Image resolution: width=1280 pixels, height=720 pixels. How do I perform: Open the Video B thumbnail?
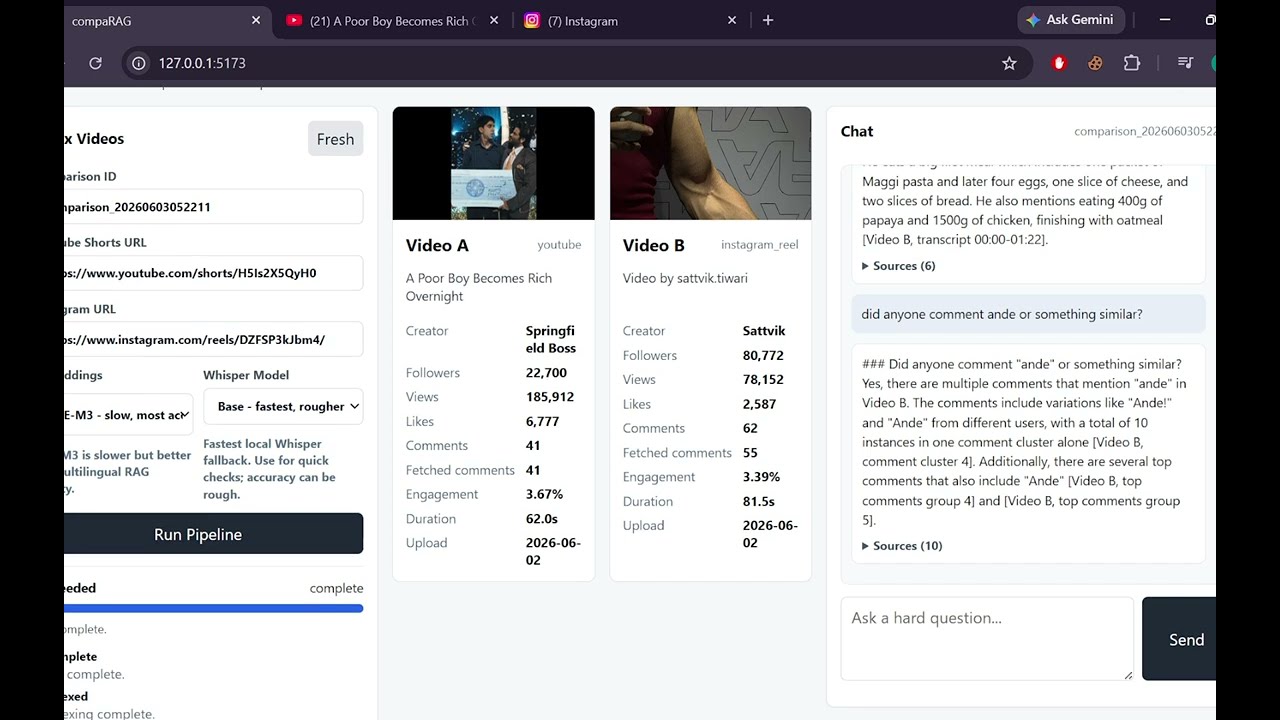point(711,163)
